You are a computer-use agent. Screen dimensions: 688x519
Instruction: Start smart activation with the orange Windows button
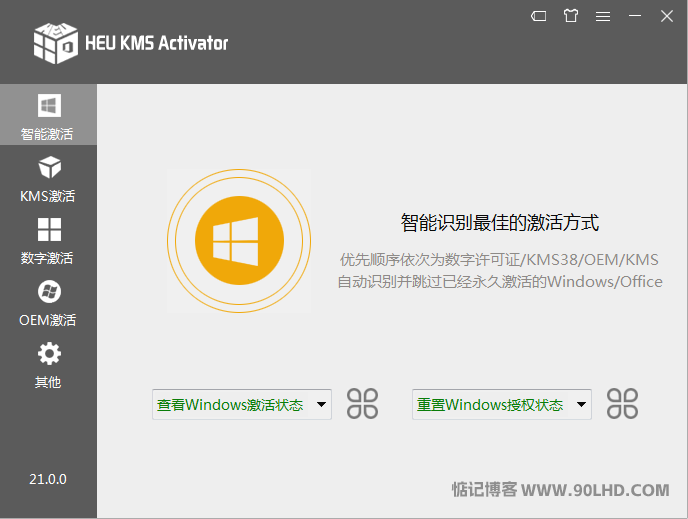pos(239,241)
